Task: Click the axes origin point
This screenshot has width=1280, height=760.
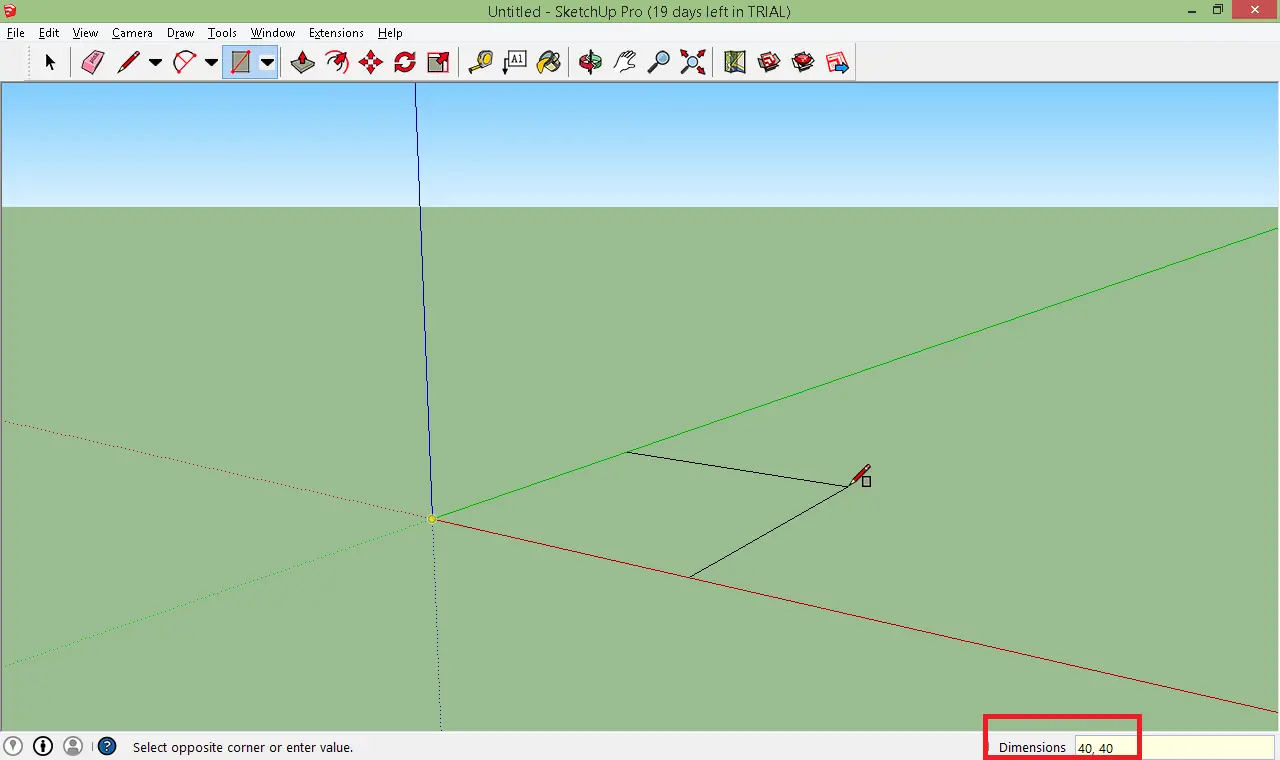Action: [x=432, y=519]
